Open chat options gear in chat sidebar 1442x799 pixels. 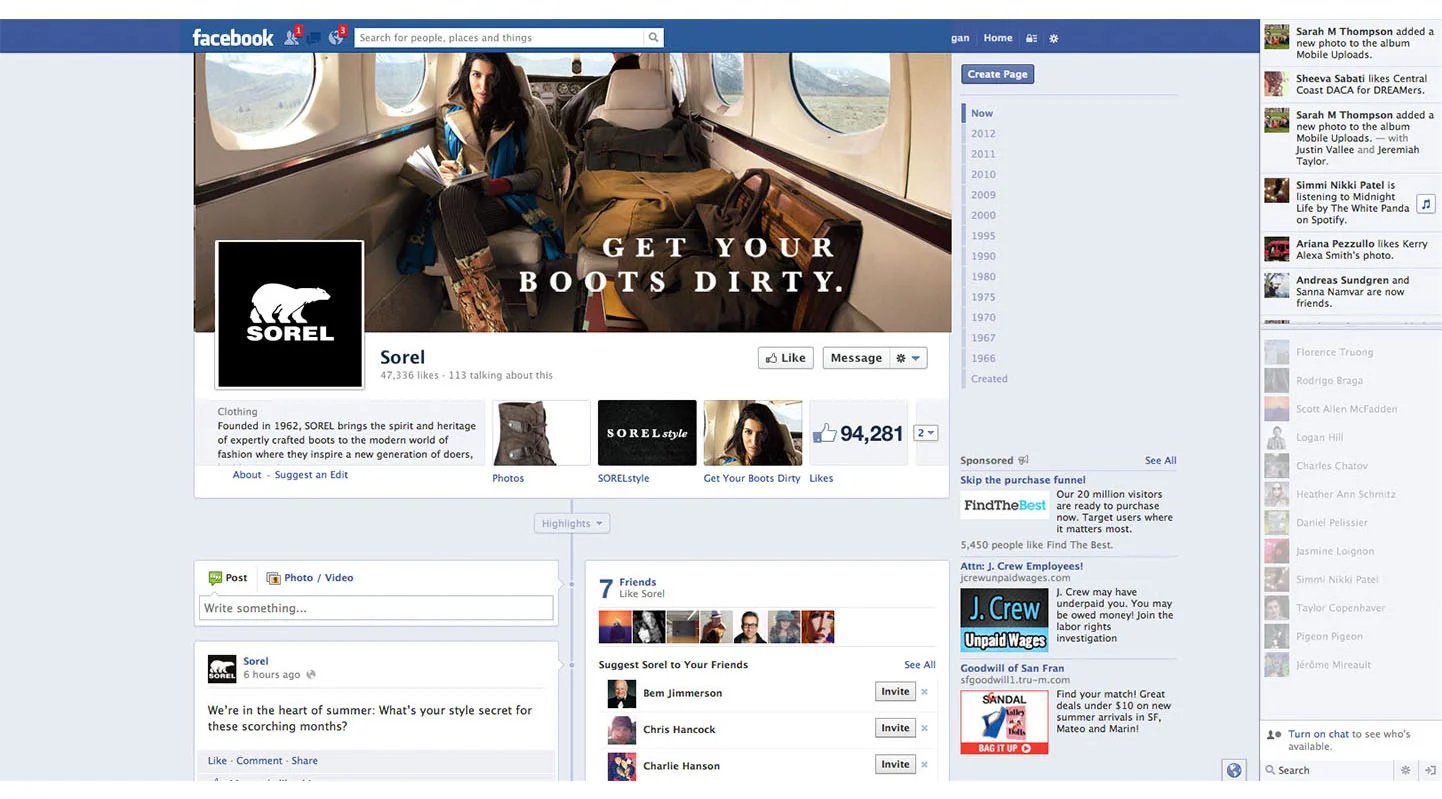click(x=1405, y=770)
